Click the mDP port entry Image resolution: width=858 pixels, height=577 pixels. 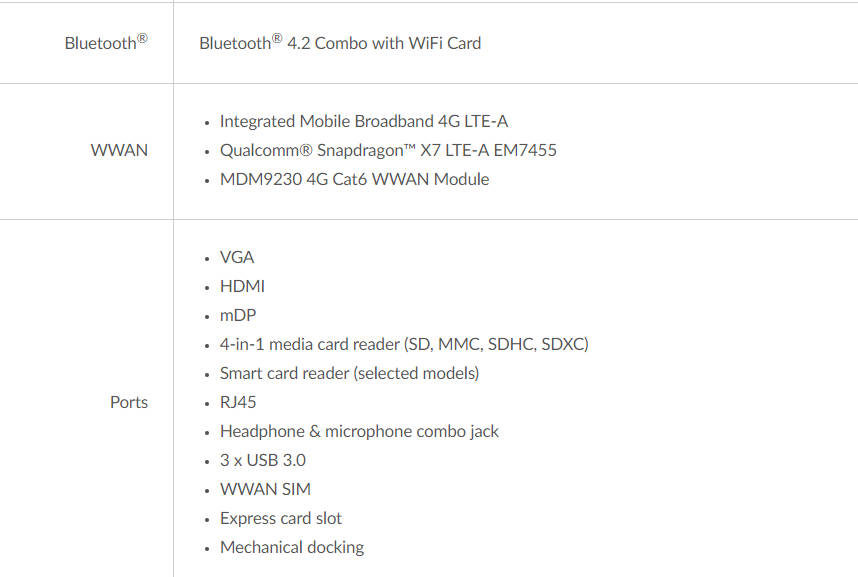coord(238,315)
